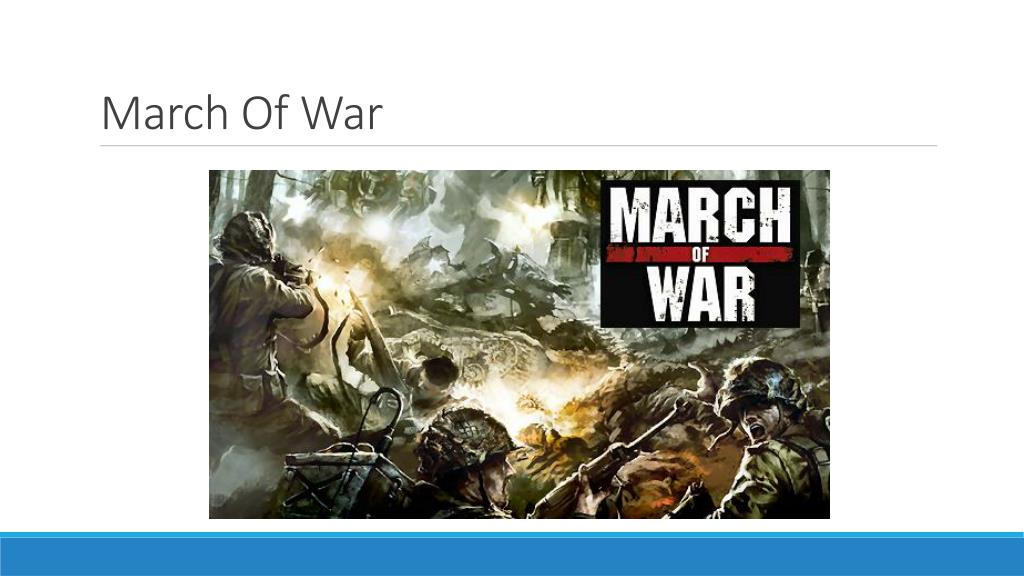Click the gray divider line under title

519,146
